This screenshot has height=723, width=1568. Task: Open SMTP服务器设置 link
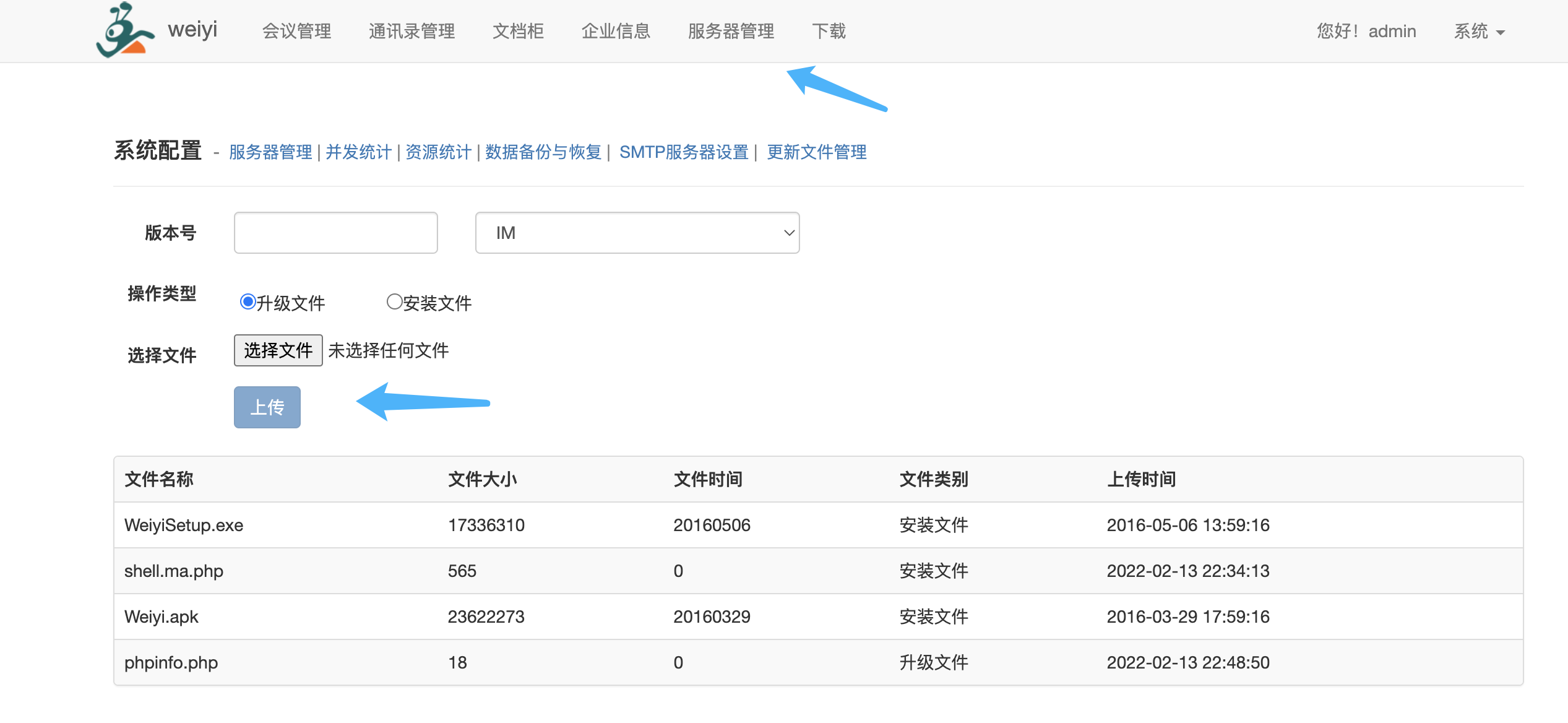point(684,152)
